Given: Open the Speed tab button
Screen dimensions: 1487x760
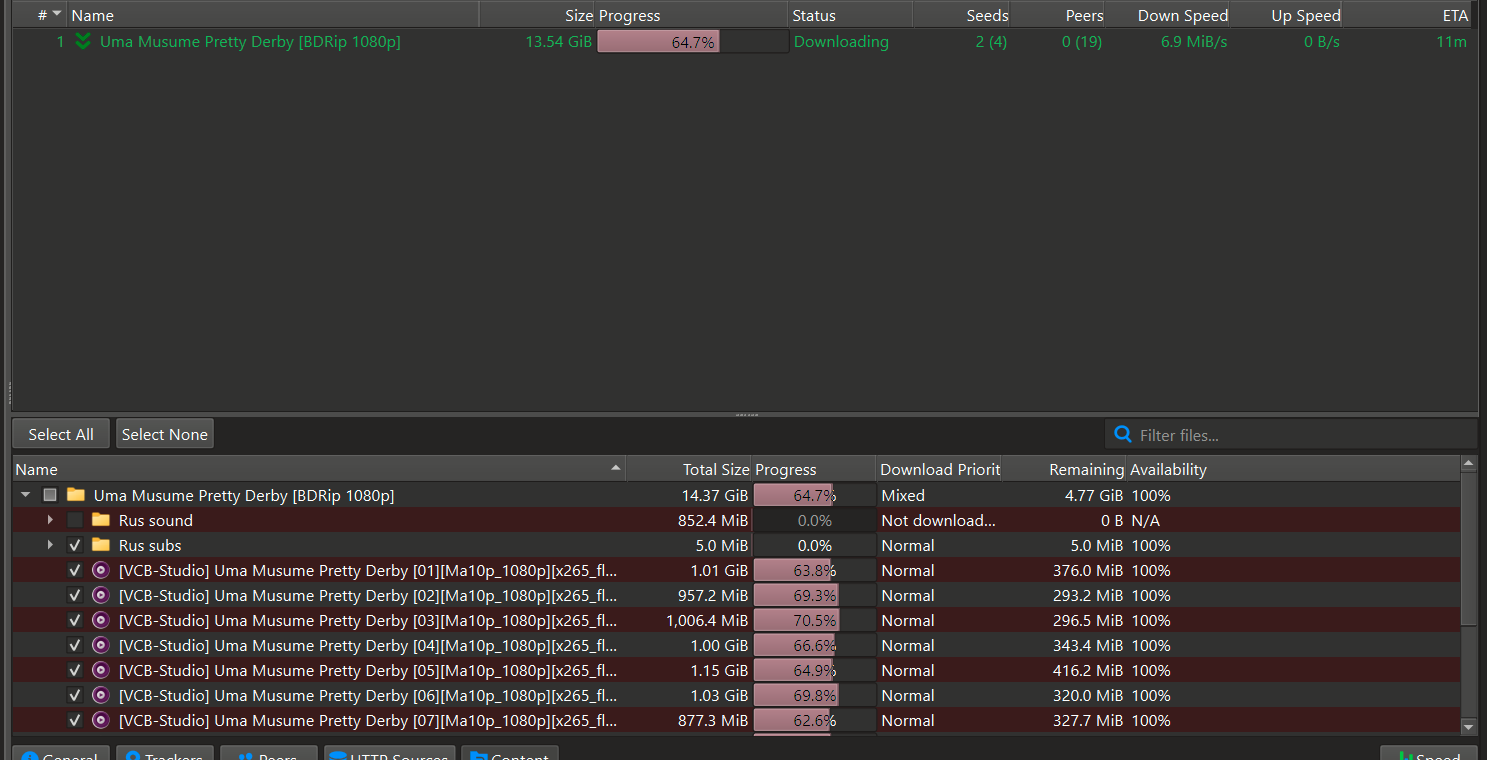Looking at the screenshot, I should click(x=1428, y=753).
